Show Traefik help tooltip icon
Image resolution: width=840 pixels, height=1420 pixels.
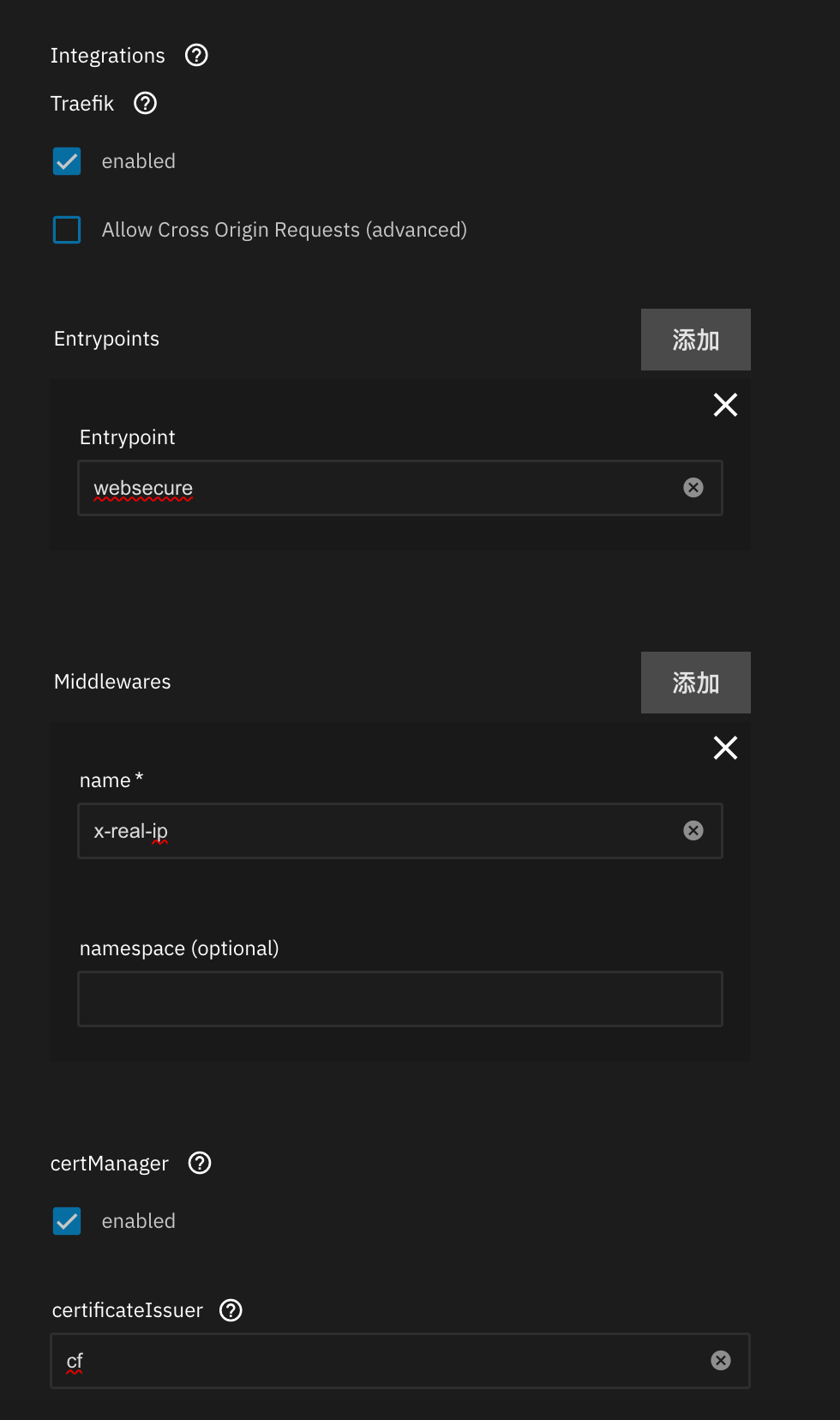(x=146, y=104)
